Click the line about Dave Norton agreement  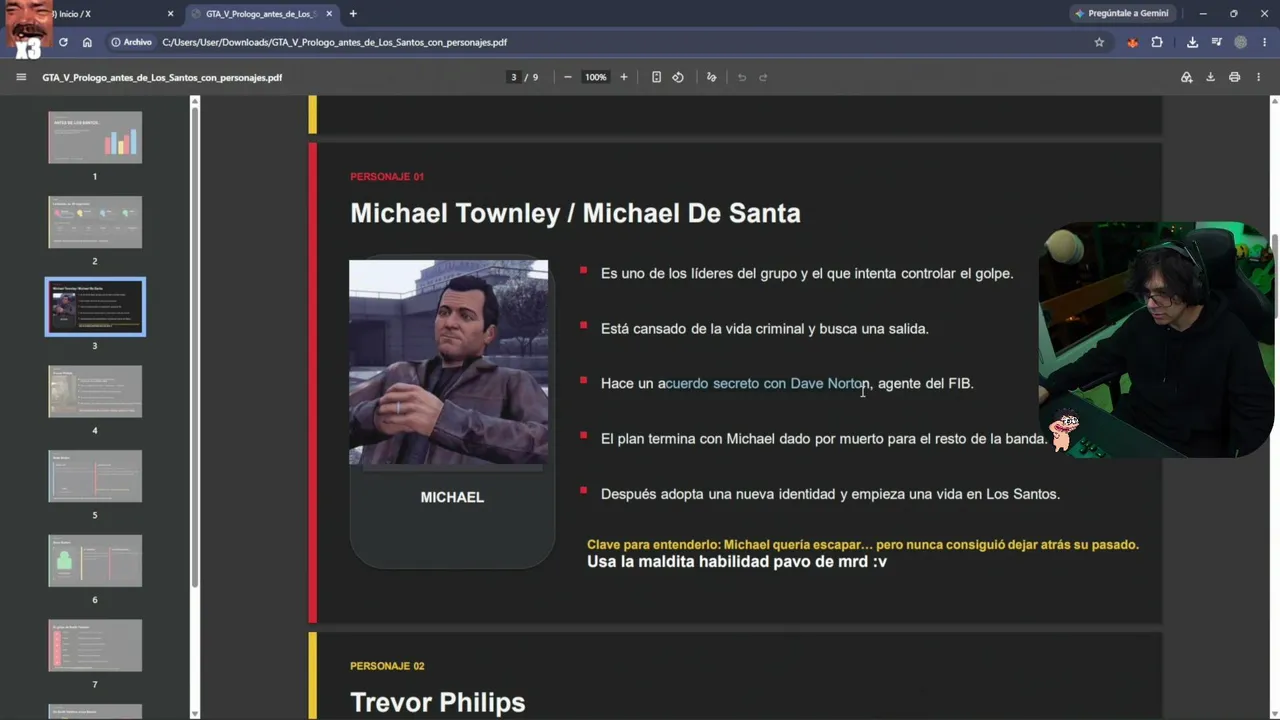(787, 383)
